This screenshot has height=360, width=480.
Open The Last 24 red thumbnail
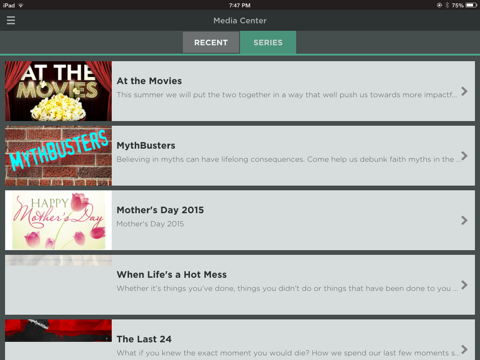pyautogui.click(x=58, y=331)
